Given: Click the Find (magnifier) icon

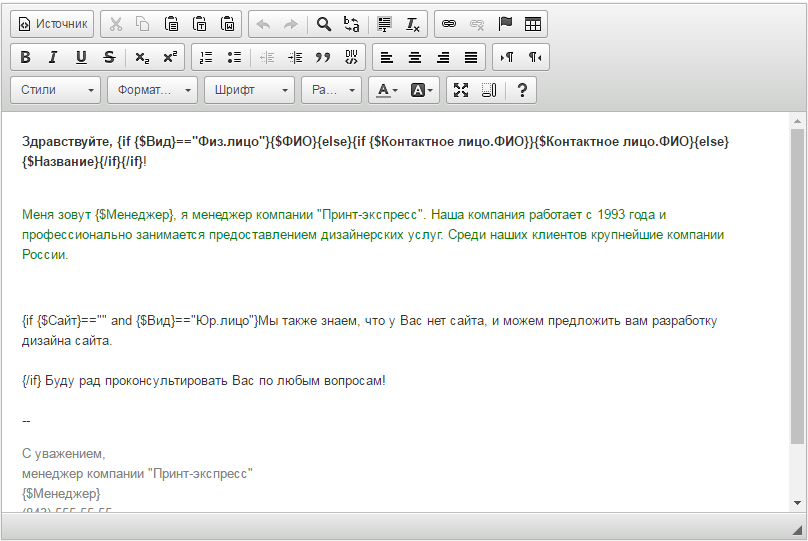Looking at the screenshot, I should pos(324,23).
